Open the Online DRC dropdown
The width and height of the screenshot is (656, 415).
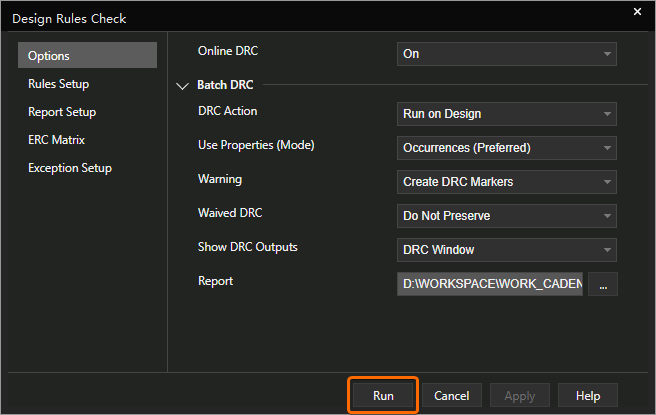tap(506, 54)
